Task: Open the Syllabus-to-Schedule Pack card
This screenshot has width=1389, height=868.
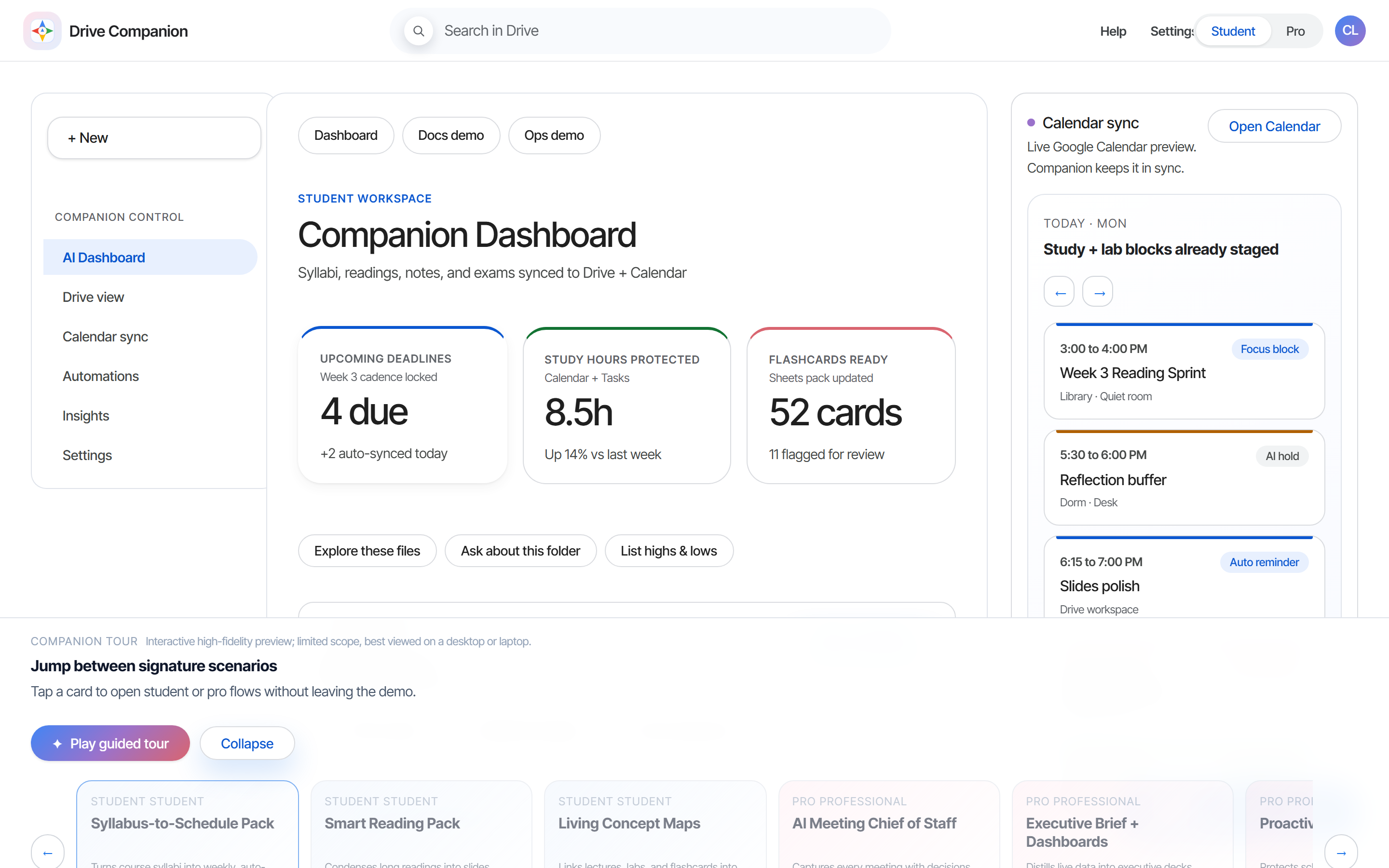Action: (188, 825)
